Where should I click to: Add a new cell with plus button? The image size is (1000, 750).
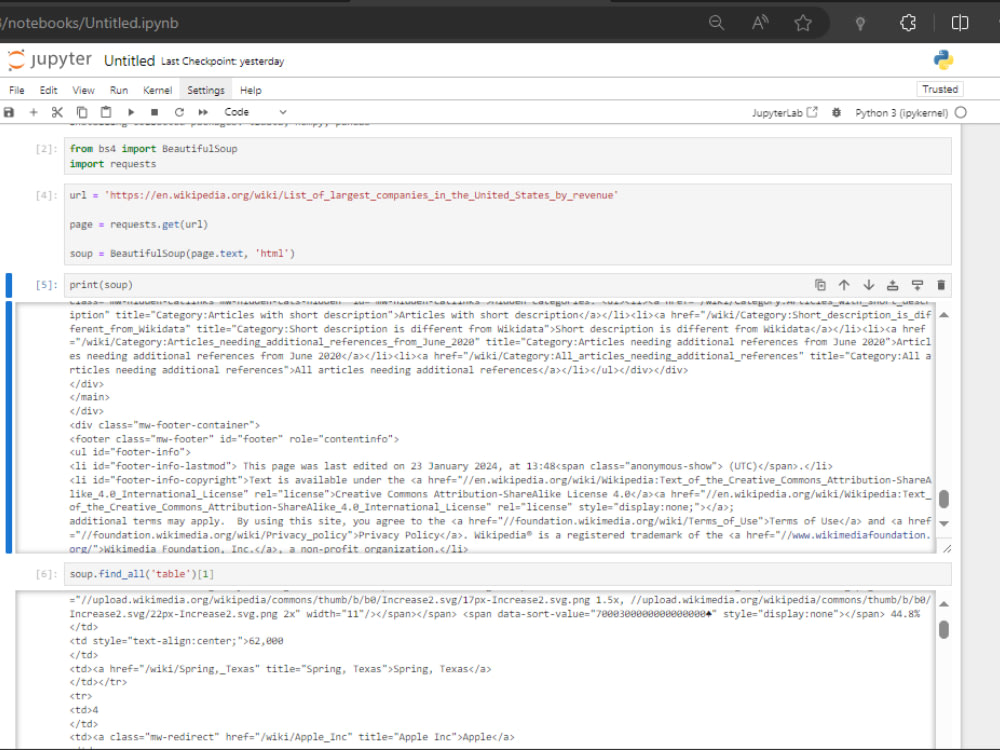(33, 112)
